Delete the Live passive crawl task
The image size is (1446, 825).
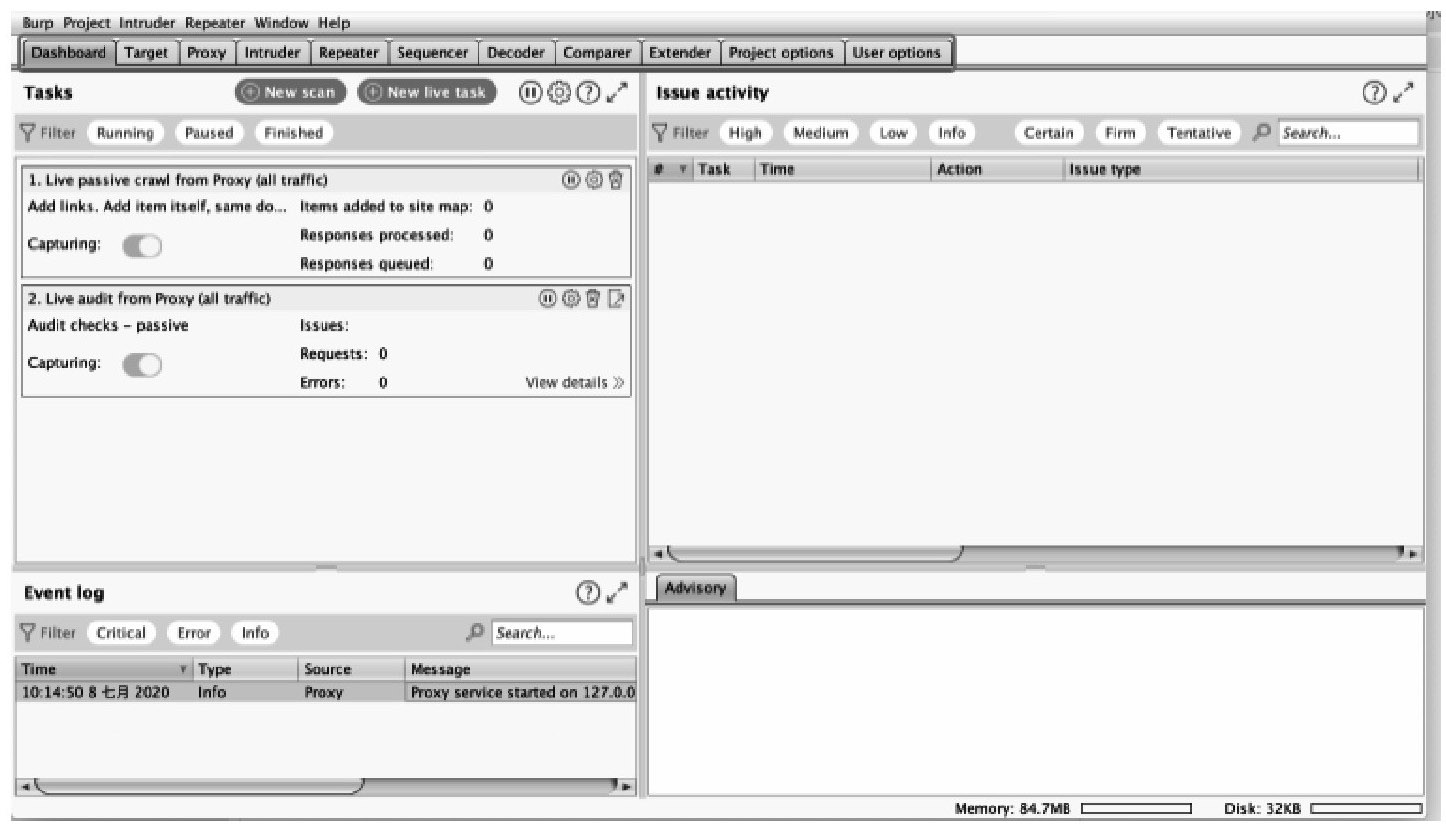click(x=616, y=180)
